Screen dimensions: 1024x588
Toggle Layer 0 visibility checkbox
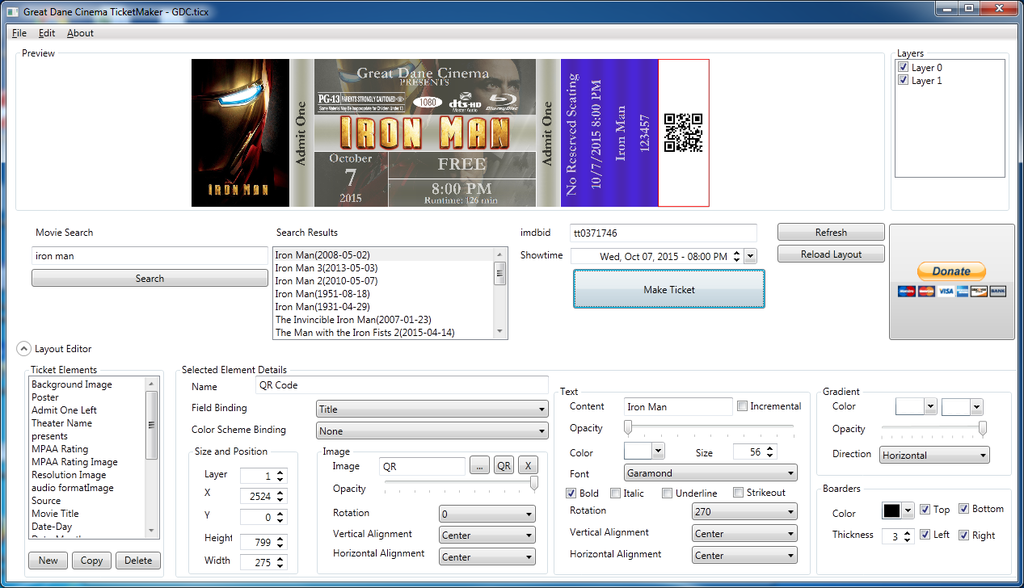click(903, 67)
